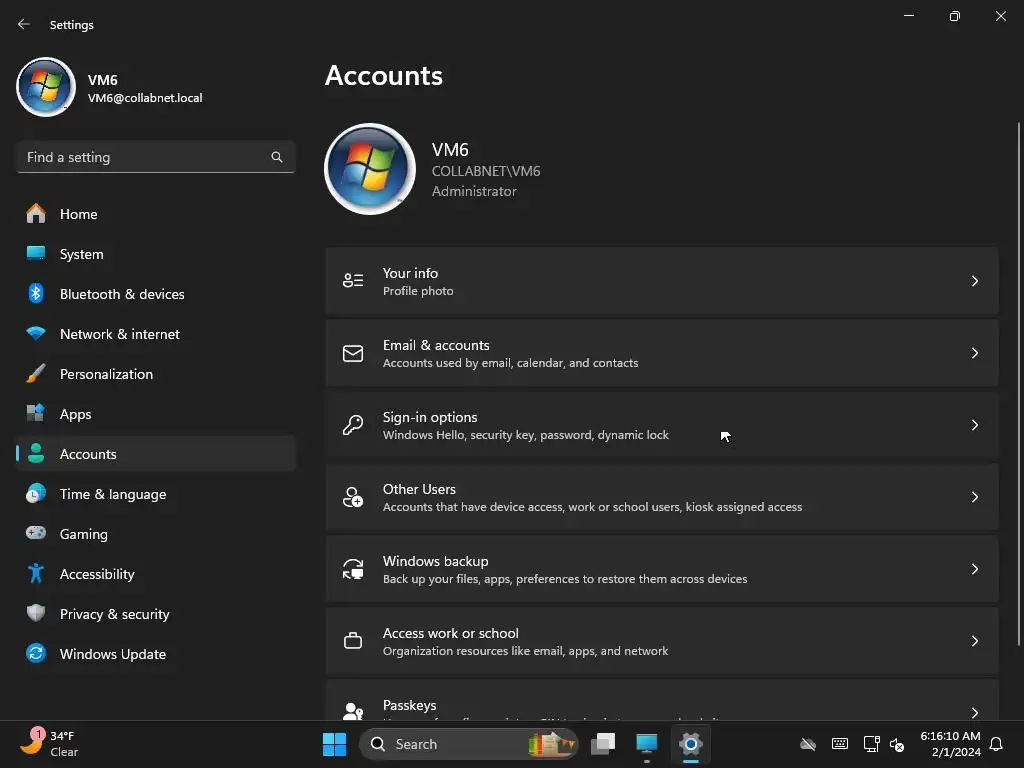This screenshot has width=1024, height=768.
Task: Open Privacy & security settings
Action: 155,614
